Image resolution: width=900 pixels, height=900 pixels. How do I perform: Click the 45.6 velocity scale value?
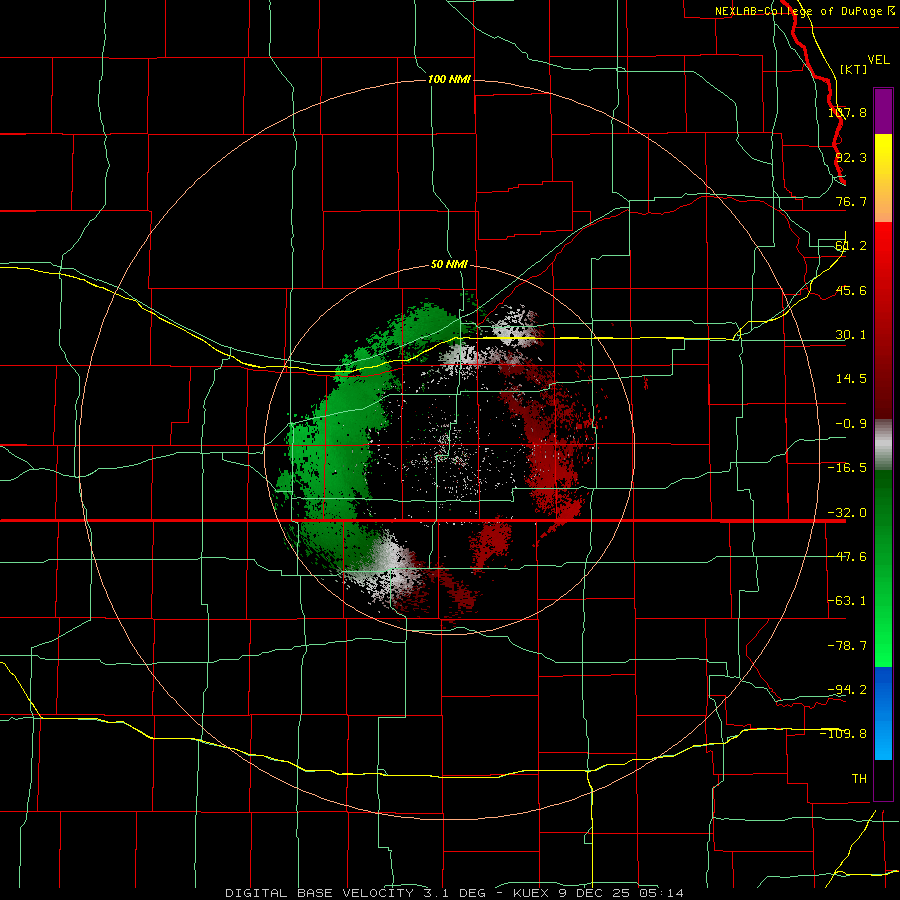point(851,290)
